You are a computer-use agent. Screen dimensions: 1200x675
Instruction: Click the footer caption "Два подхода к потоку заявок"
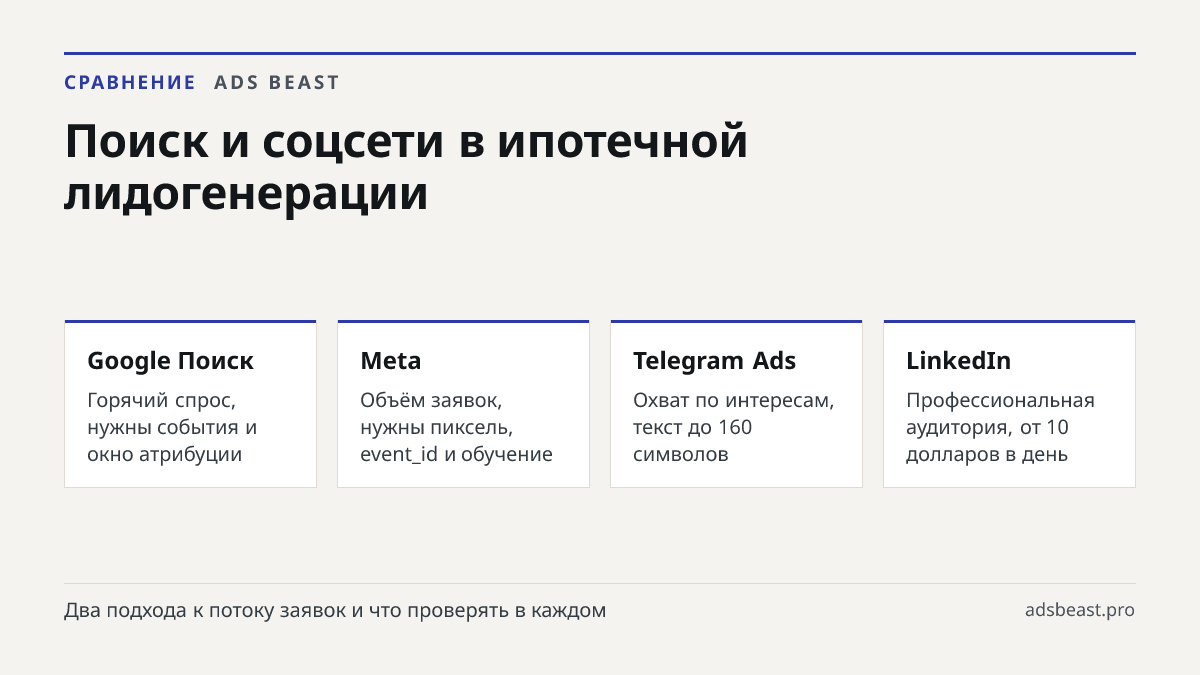[204, 610]
